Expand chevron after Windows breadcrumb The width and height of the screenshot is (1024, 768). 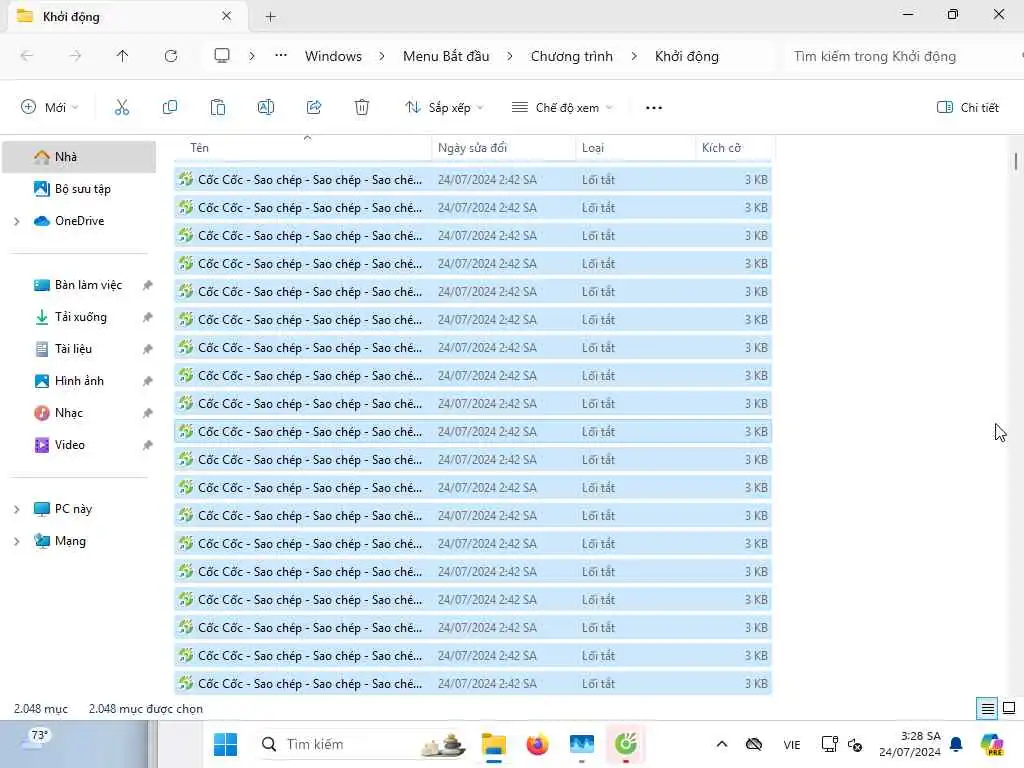tap(382, 56)
